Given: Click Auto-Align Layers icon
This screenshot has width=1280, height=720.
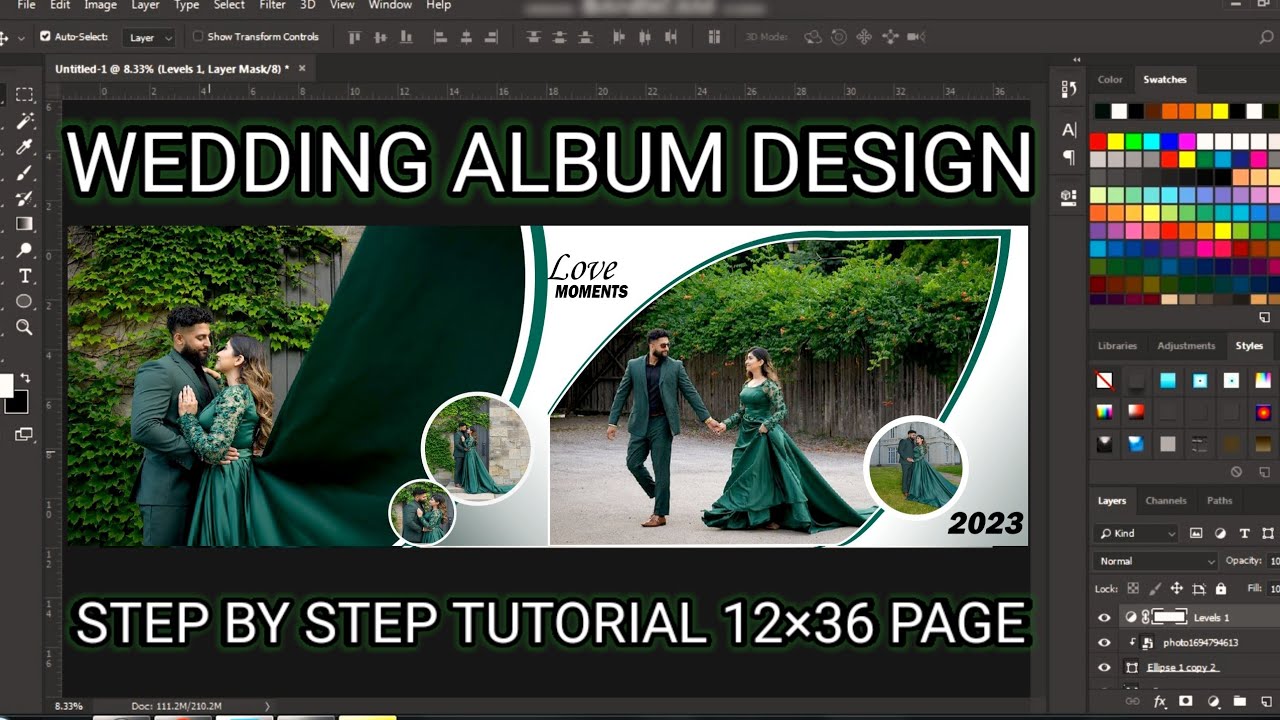Looking at the screenshot, I should (714, 37).
